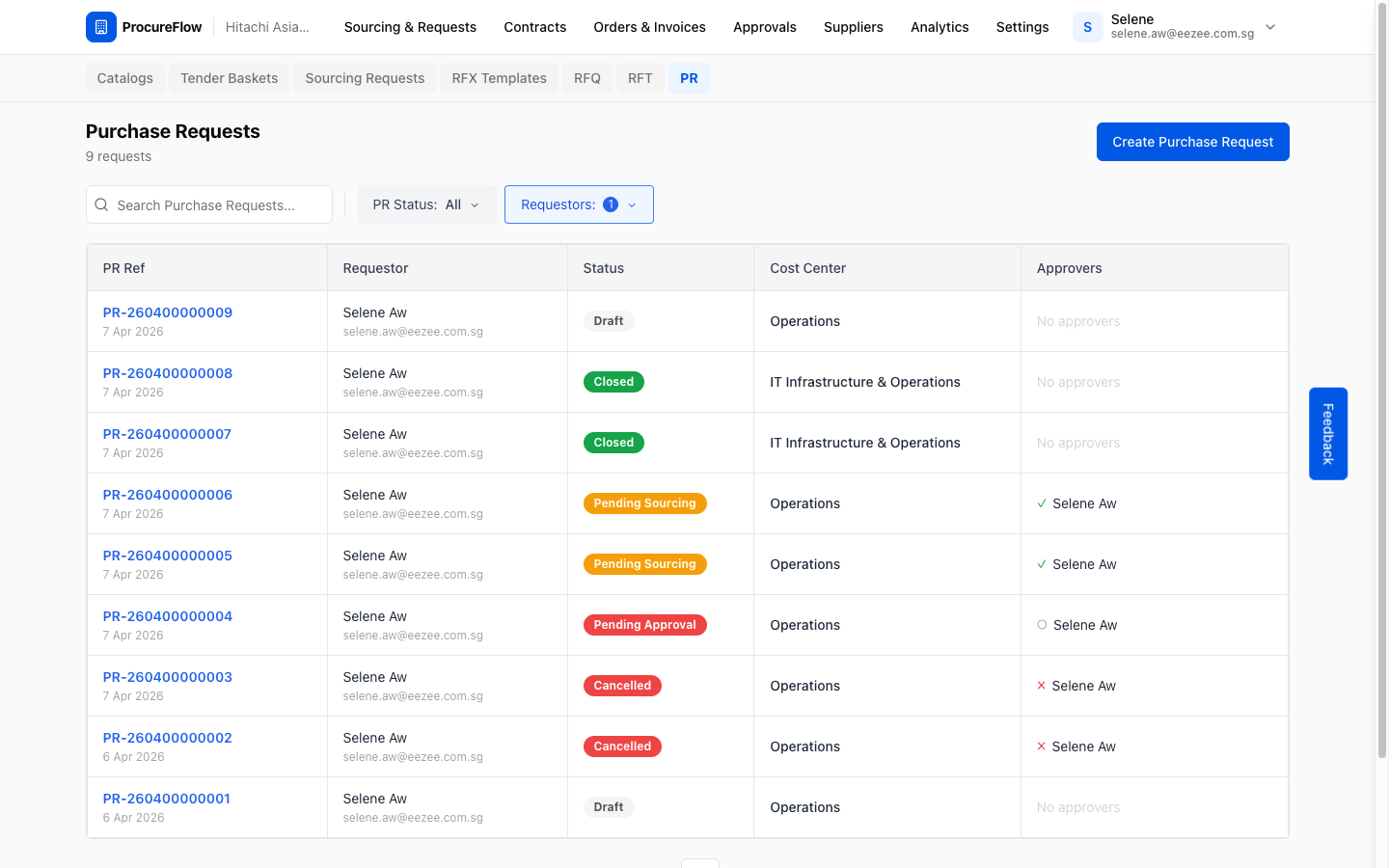1389x868 pixels.
Task: Click the Draft status badge of PR-260400000009
Action: (609, 321)
